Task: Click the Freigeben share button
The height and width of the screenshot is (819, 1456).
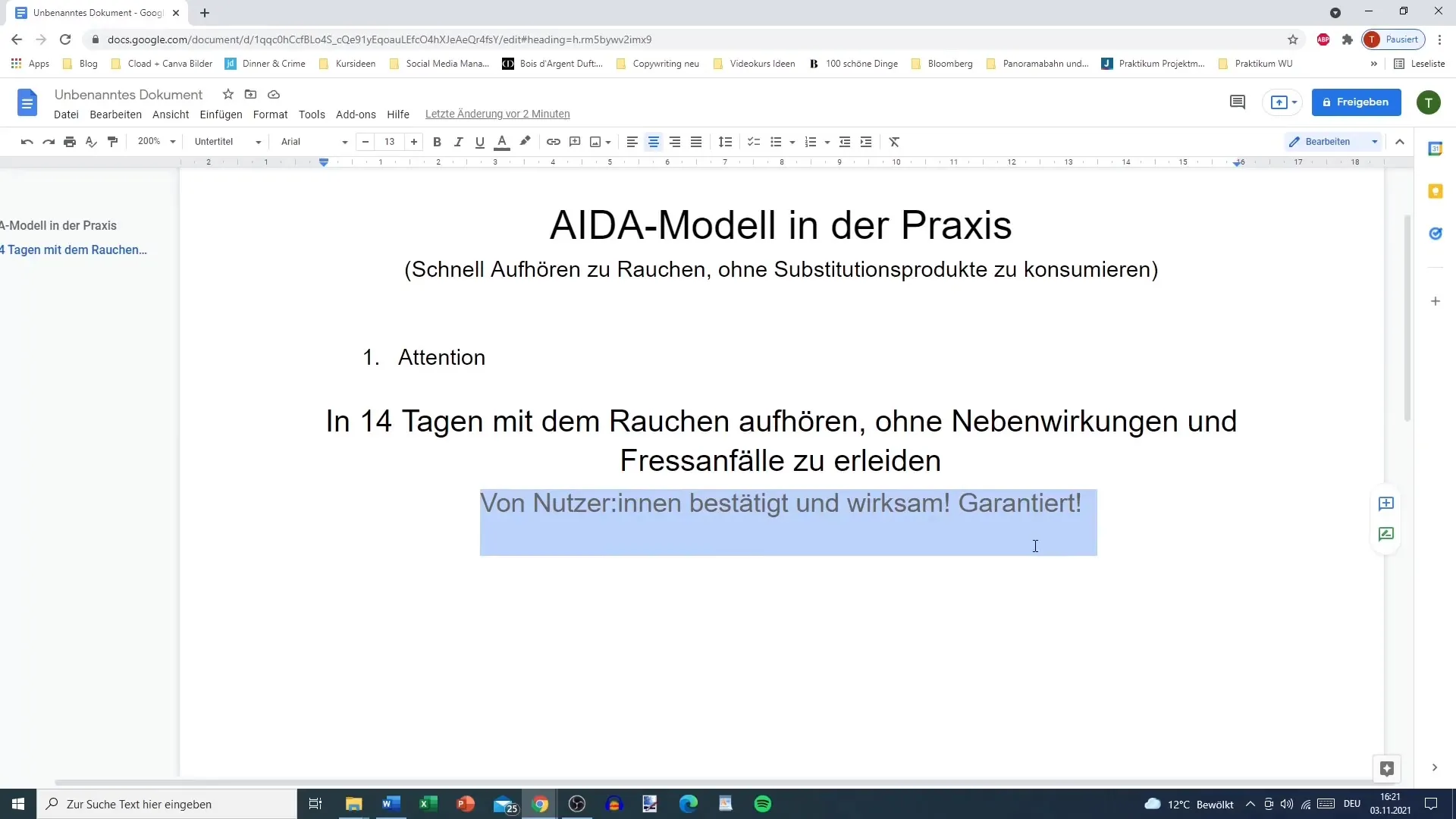Action: (x=1357, y=102)
